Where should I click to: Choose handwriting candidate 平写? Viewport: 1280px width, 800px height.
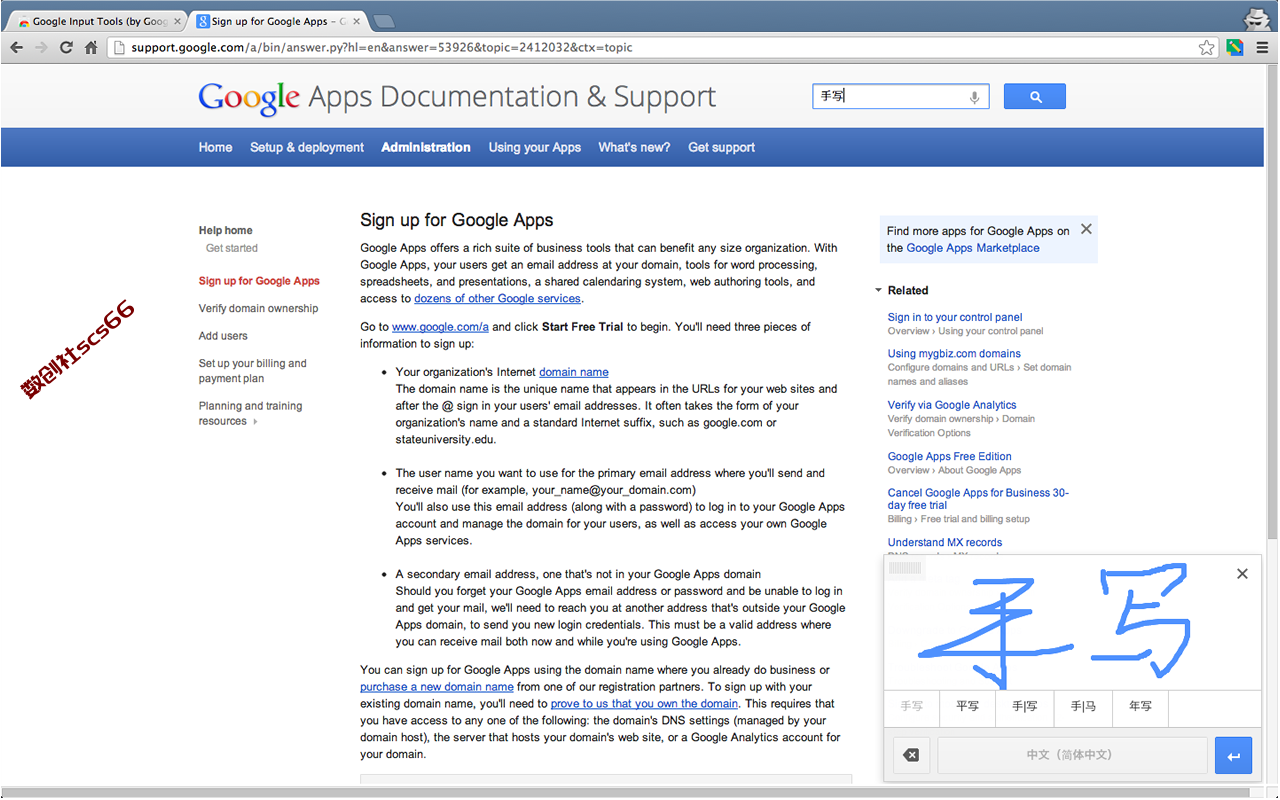(x=967, y=707)
